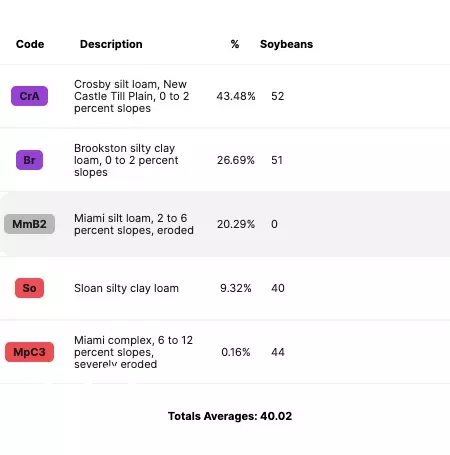Viewport: 450px width, 455px height.
Task: Select the gray MmB2 soil code badge
Action: (29, 224)
